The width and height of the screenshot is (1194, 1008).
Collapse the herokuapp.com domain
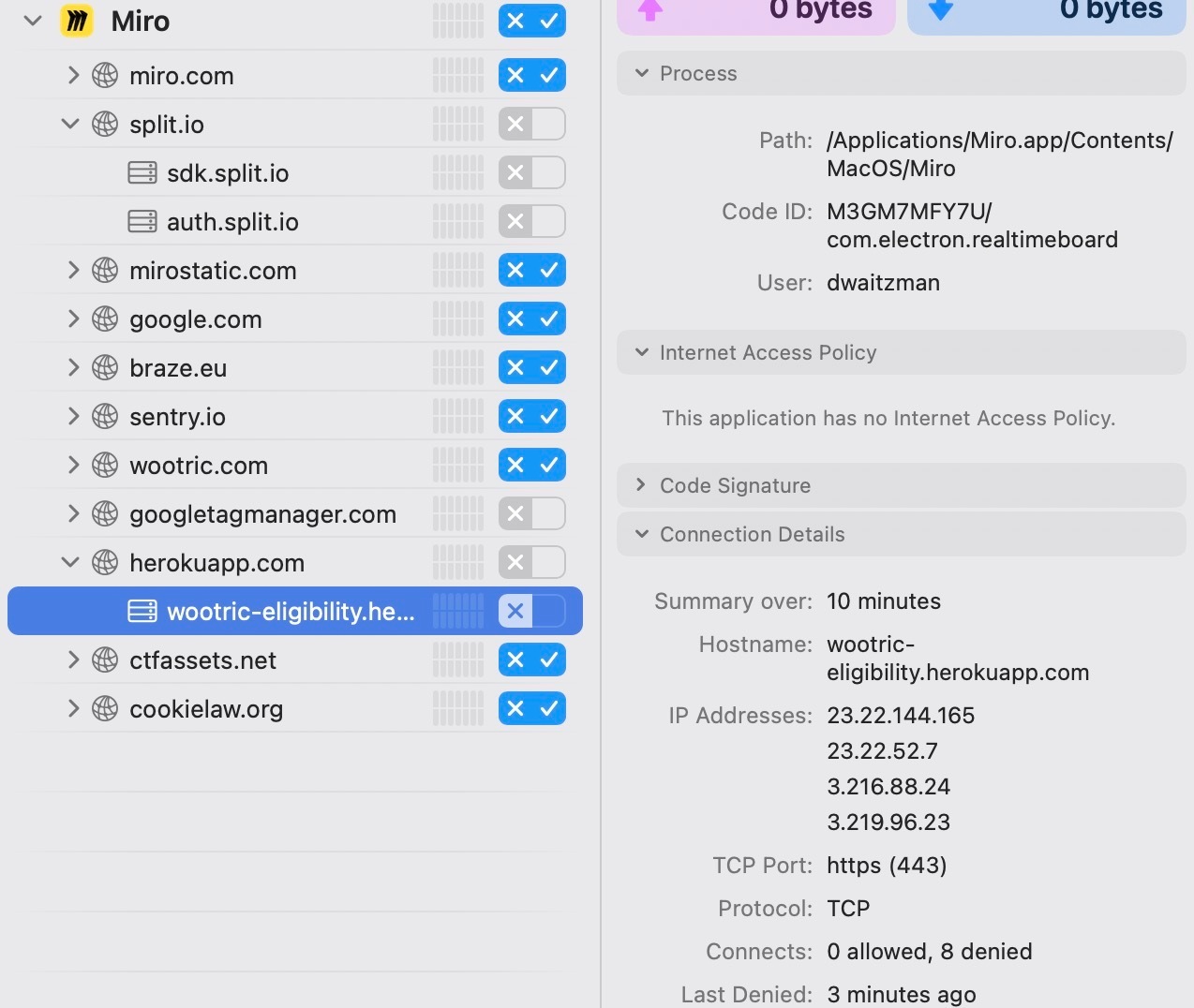(x=70, y=562)
